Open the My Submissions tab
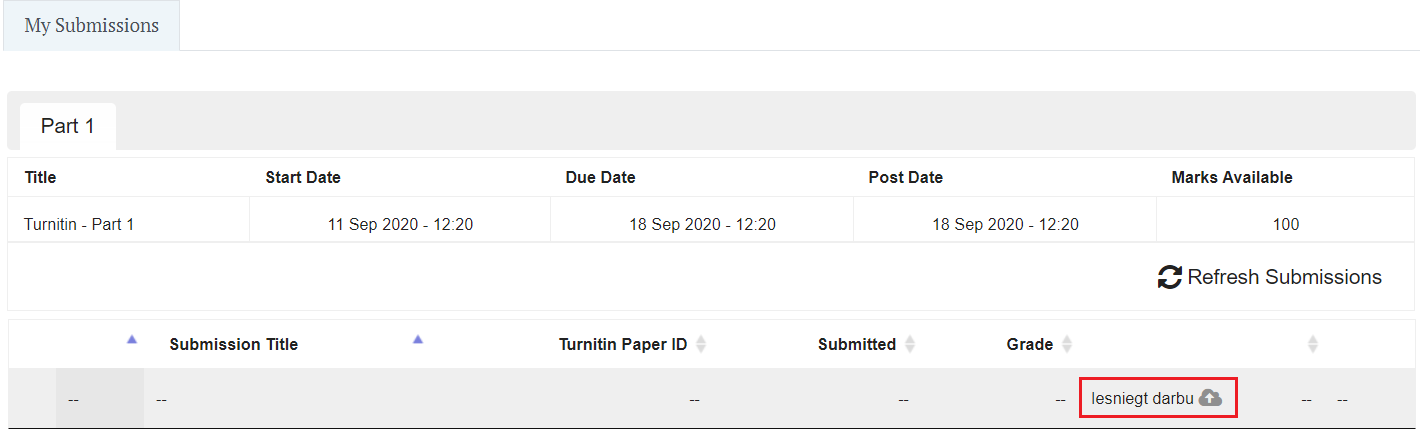The image size is (1420, 432). coord(91,26)
